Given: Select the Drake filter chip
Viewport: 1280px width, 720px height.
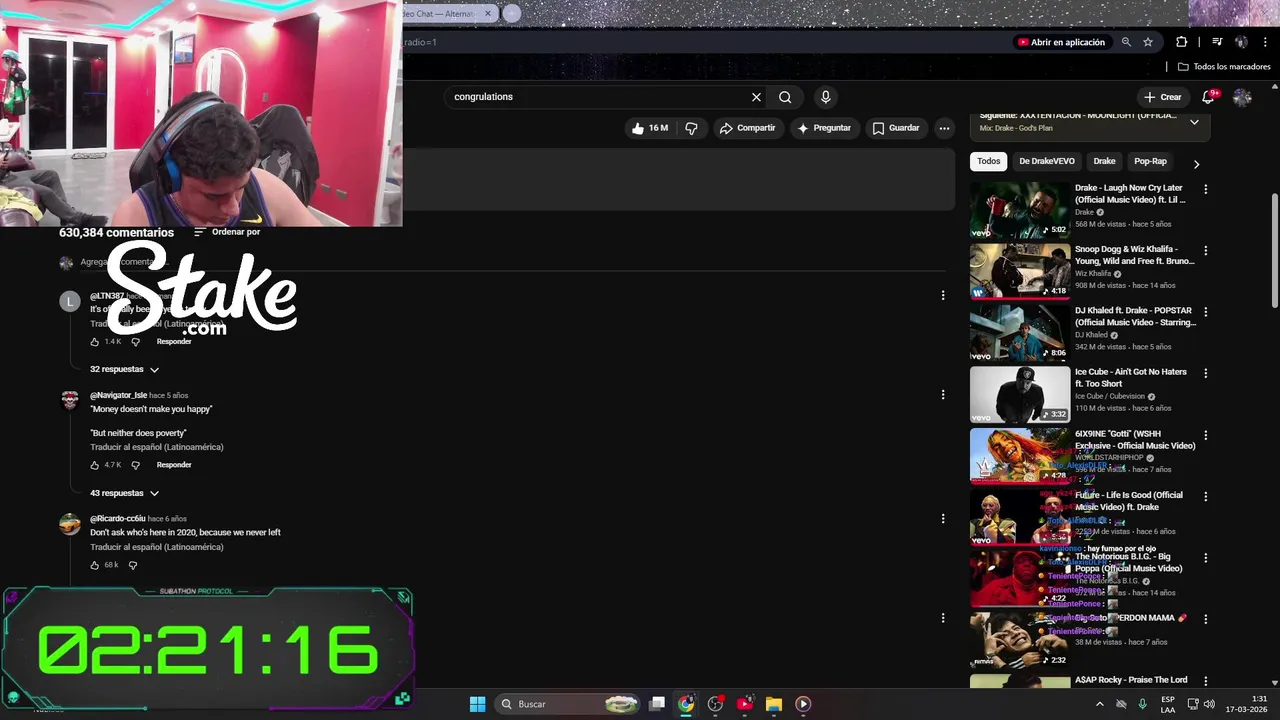Looking at the screenshot, I should click(1104, 161).
